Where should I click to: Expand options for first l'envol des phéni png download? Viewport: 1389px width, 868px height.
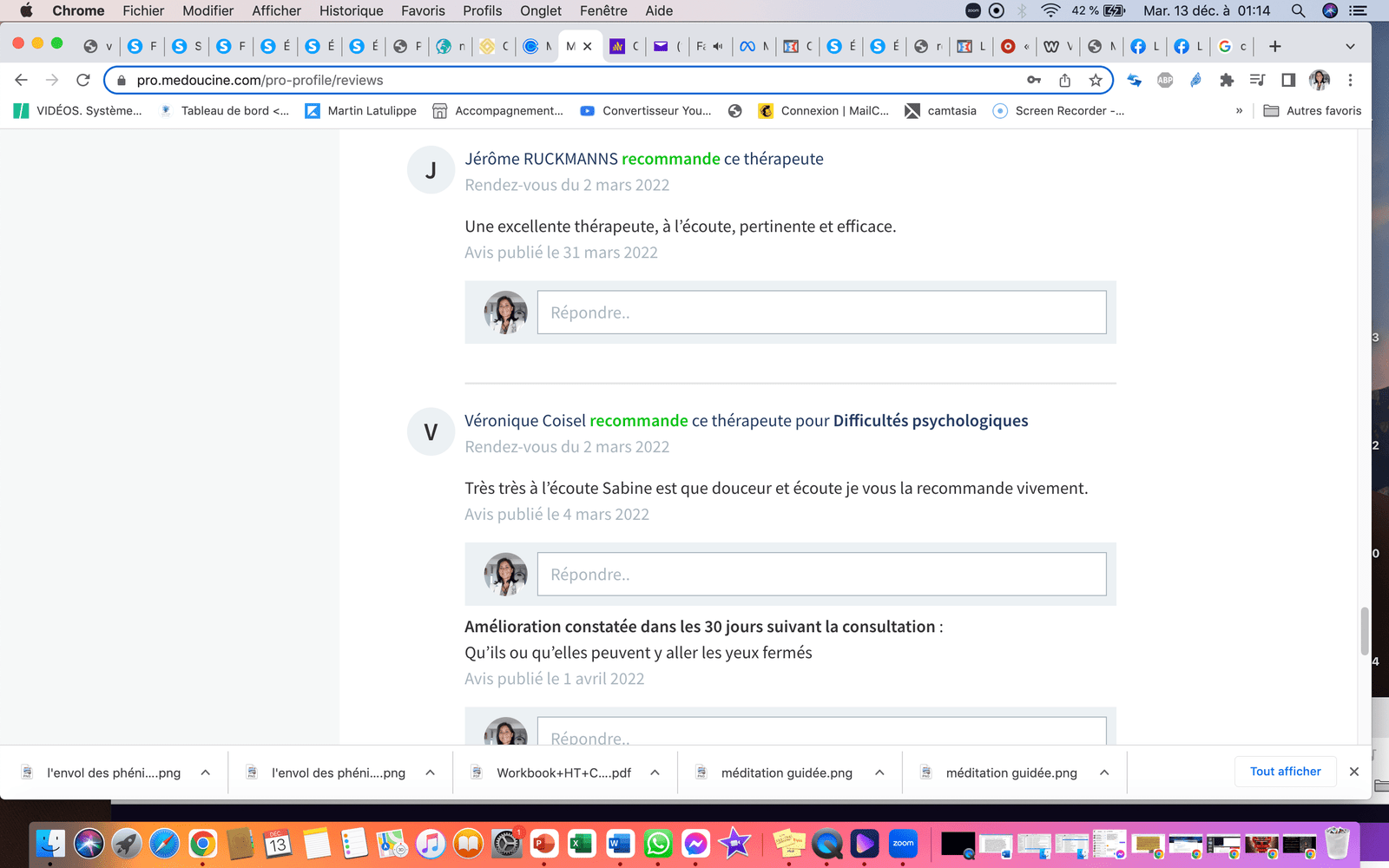coord(206,773)
